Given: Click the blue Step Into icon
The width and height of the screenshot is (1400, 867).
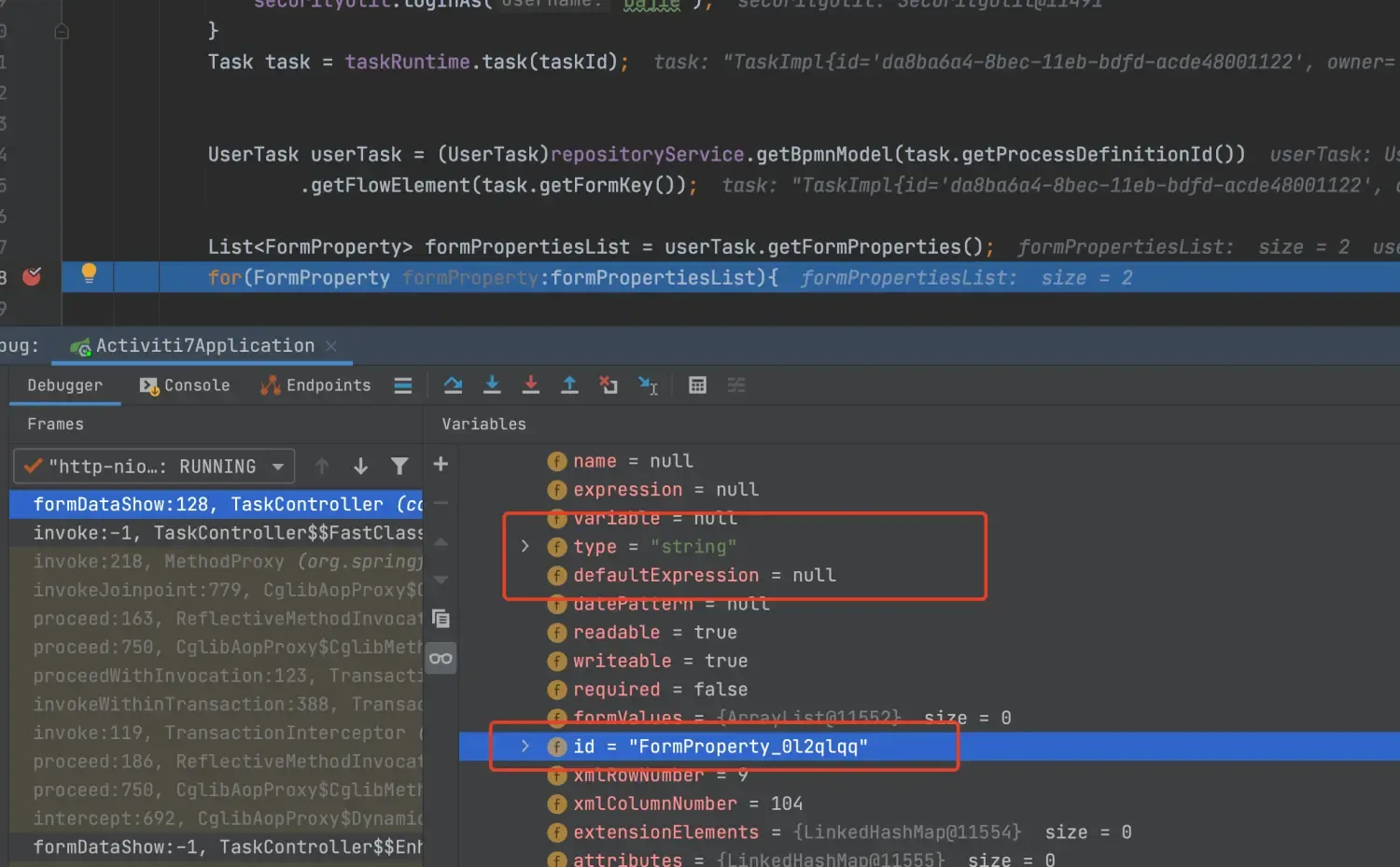Looking at the screenshot, I should [492, 385].
